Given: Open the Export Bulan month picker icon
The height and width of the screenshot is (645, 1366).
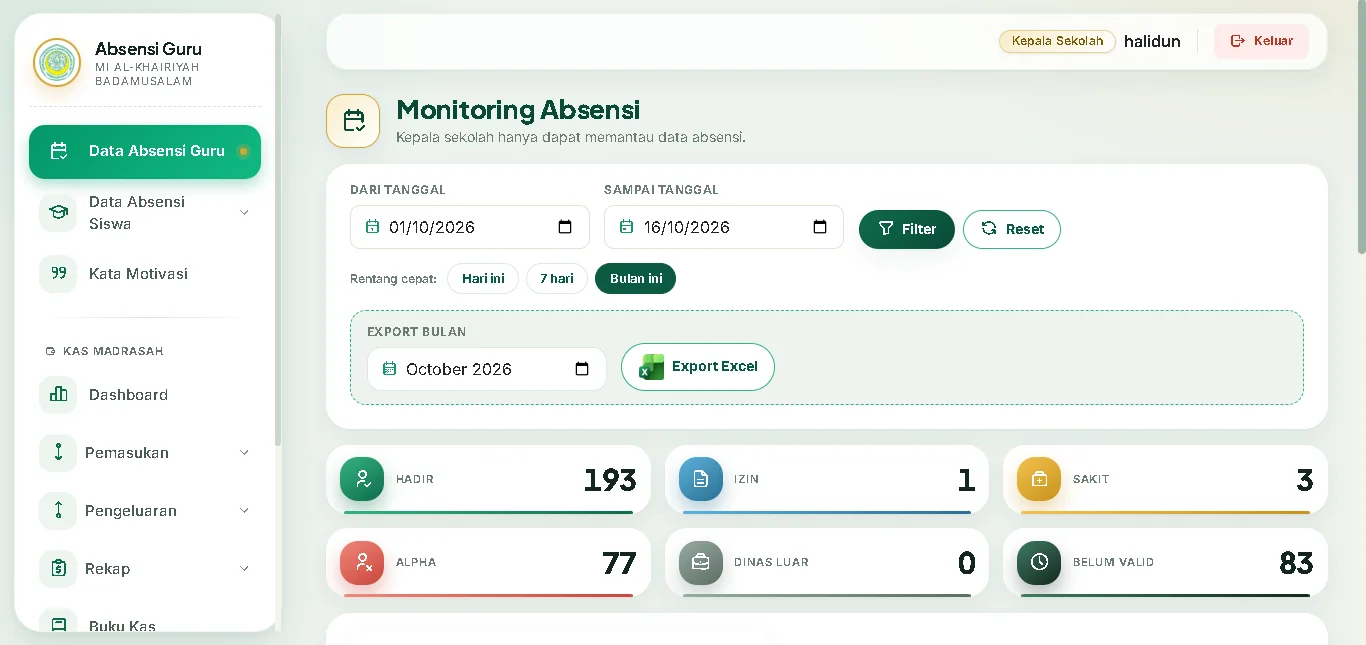Looking at the screenshot, I should click(582, 369).
